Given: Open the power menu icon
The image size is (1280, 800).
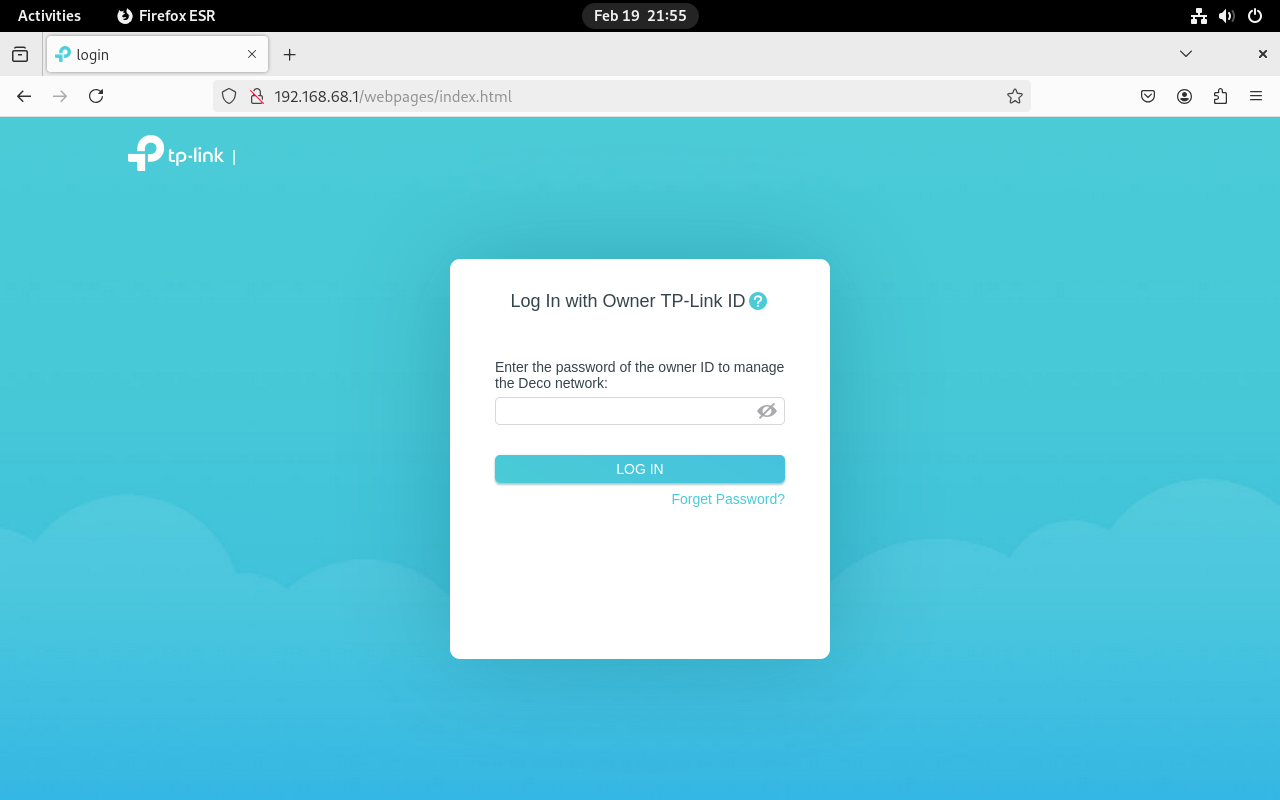Looking at the screenshot, I should pos(1255,15).
